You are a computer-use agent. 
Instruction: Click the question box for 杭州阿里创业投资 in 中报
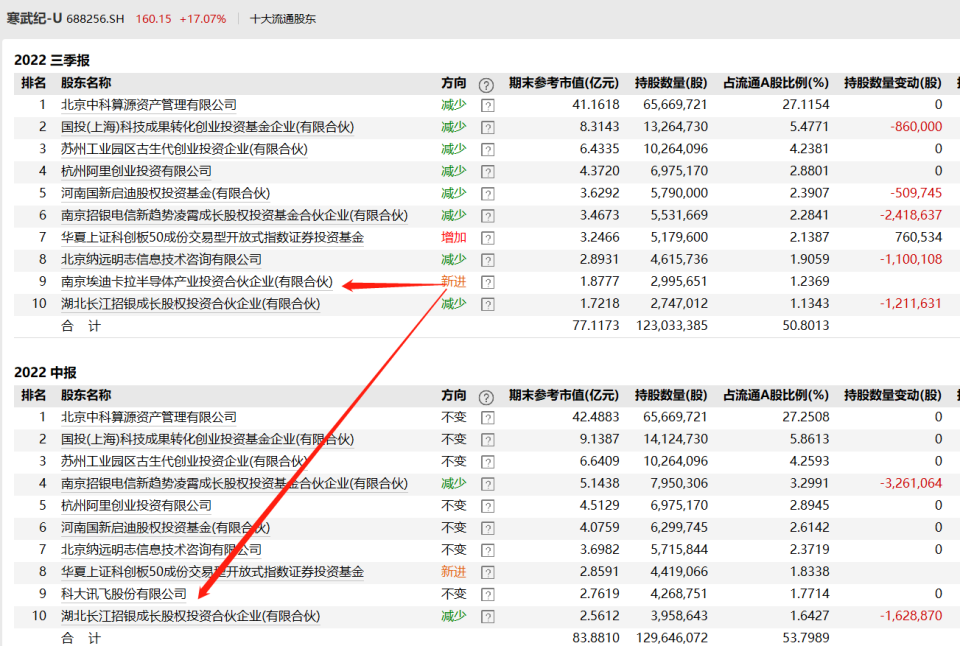[x=488, y=506]
